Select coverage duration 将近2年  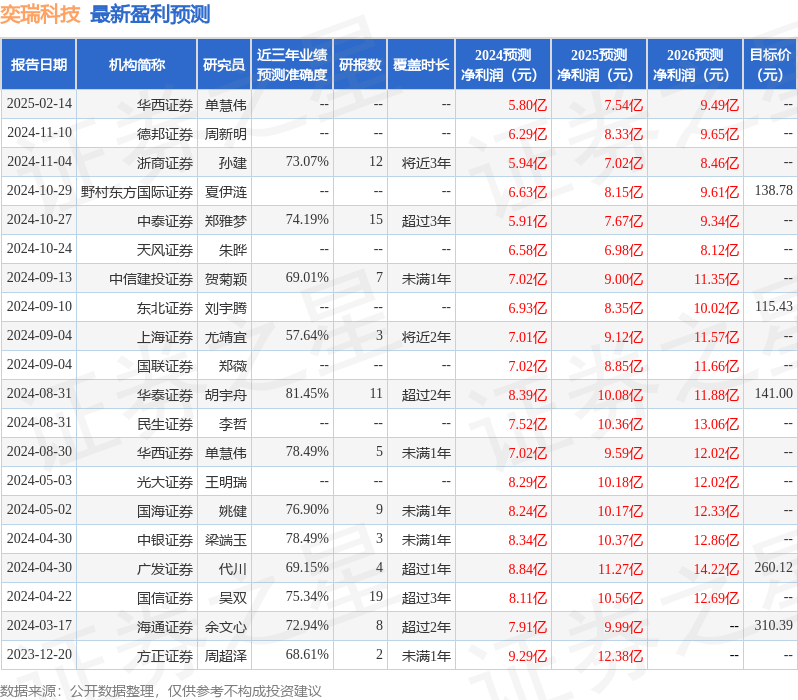point(426,337)
